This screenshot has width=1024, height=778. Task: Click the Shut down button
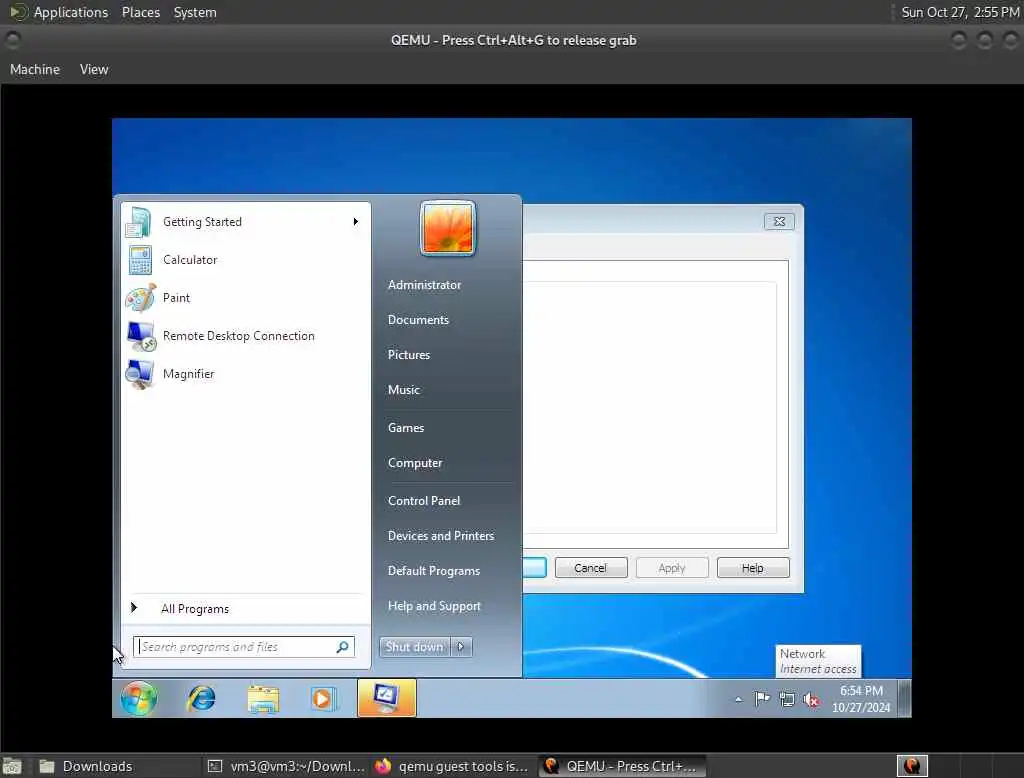415,647
